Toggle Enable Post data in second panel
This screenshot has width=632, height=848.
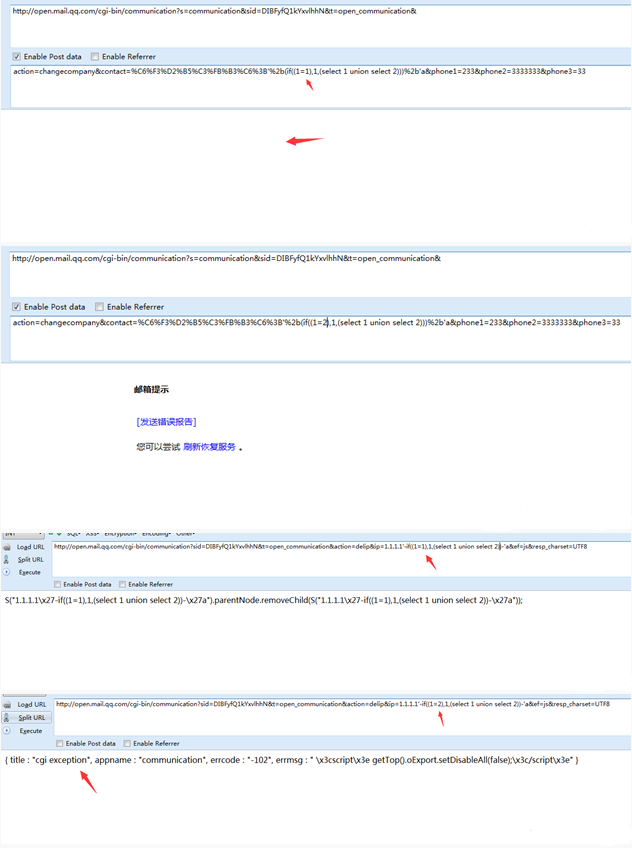click(x=17, y=307)
